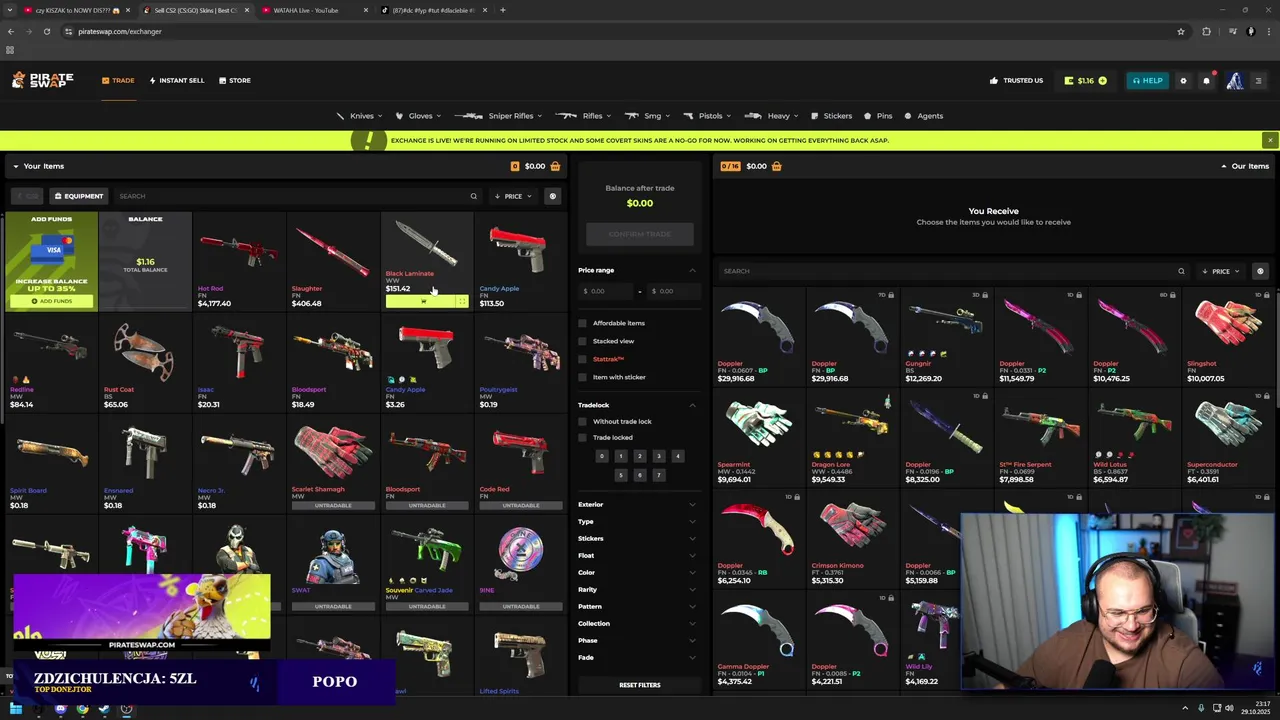1280x720 pixels.
Task: Enable Affordable items filter
Action: (582, 323)
